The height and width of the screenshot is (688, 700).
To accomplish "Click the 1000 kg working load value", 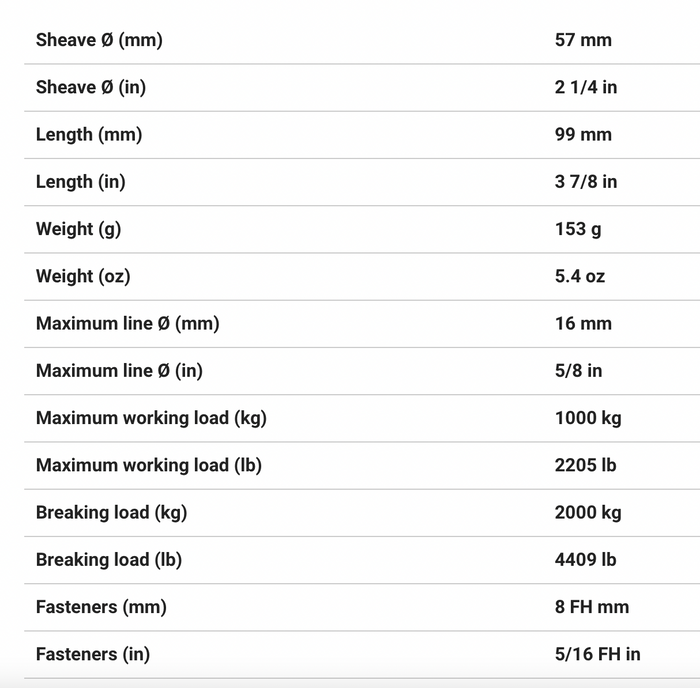I will 588,418.
